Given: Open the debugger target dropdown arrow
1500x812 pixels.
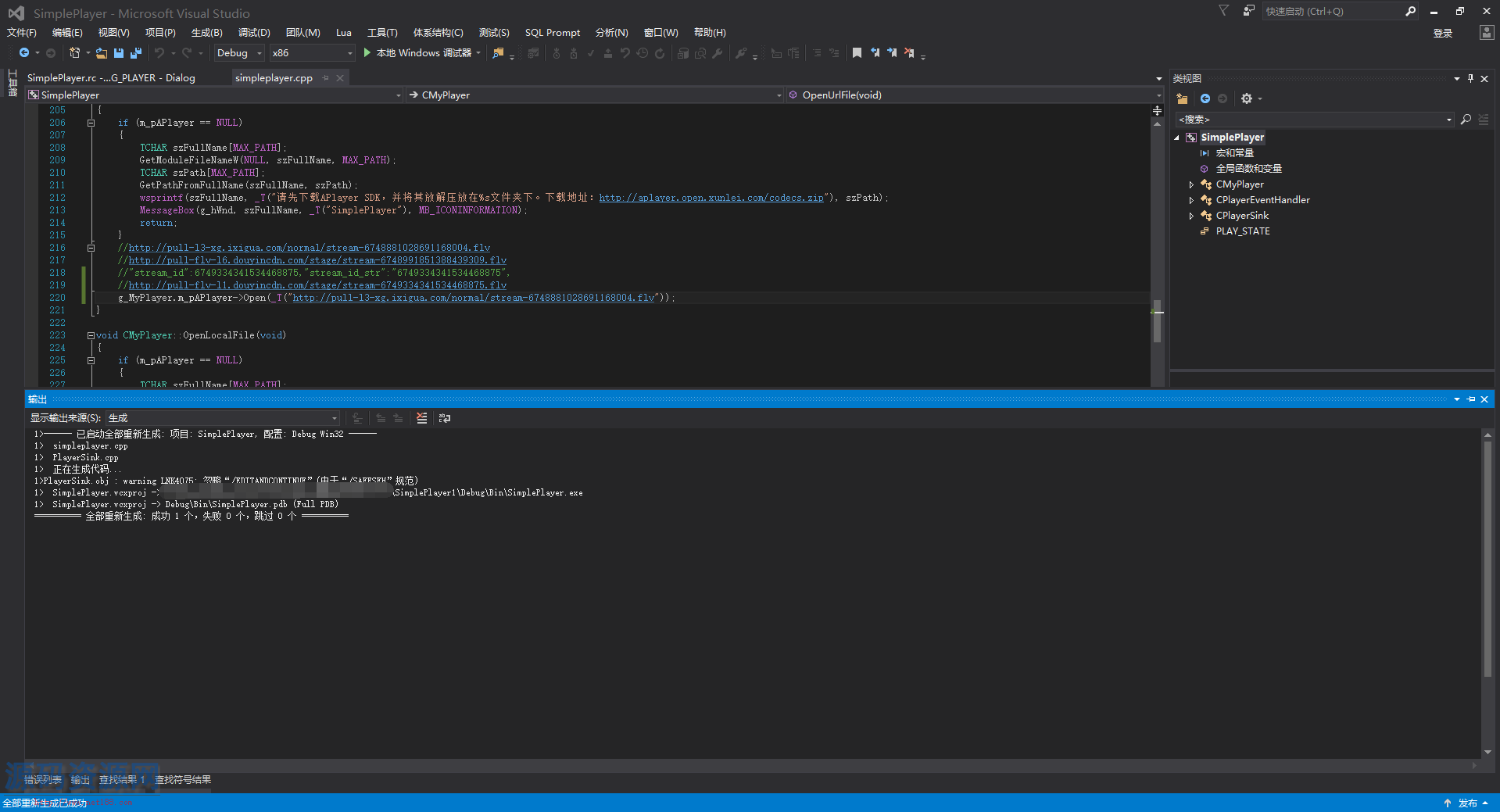Looking at the screenshot, I should tap(478, 53).
